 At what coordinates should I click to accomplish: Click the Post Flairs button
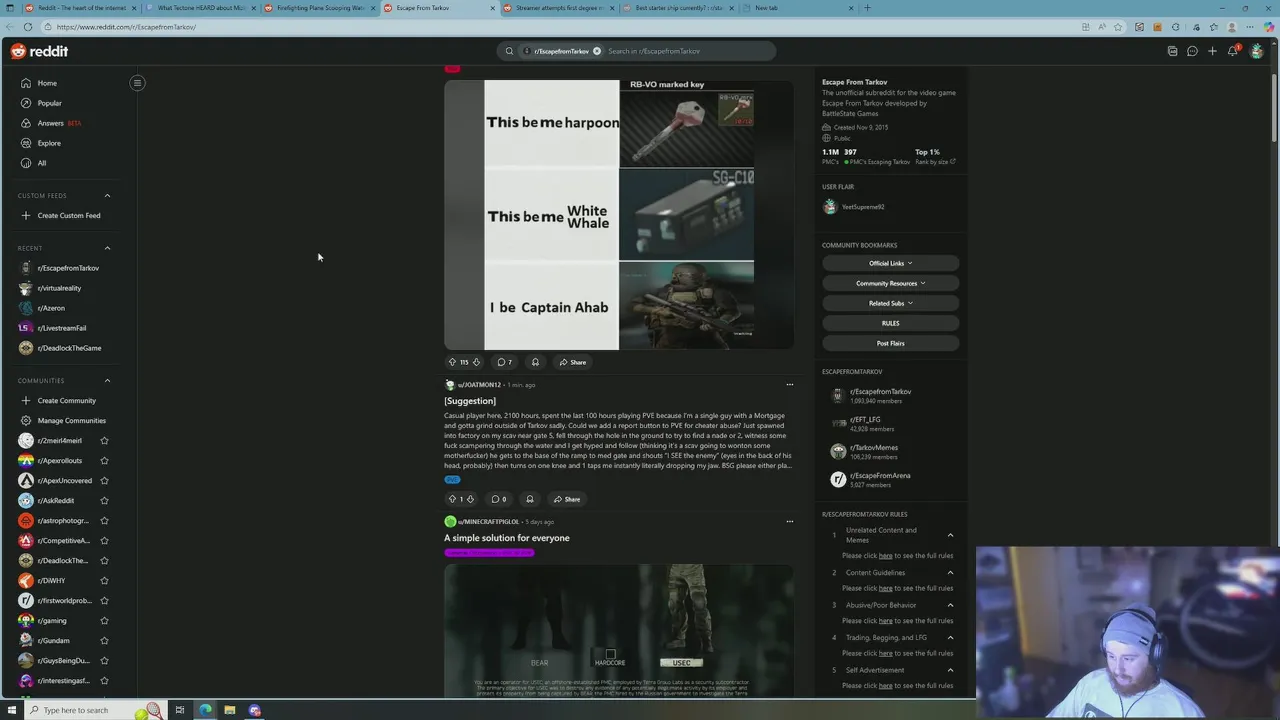[x=890, y=343]
